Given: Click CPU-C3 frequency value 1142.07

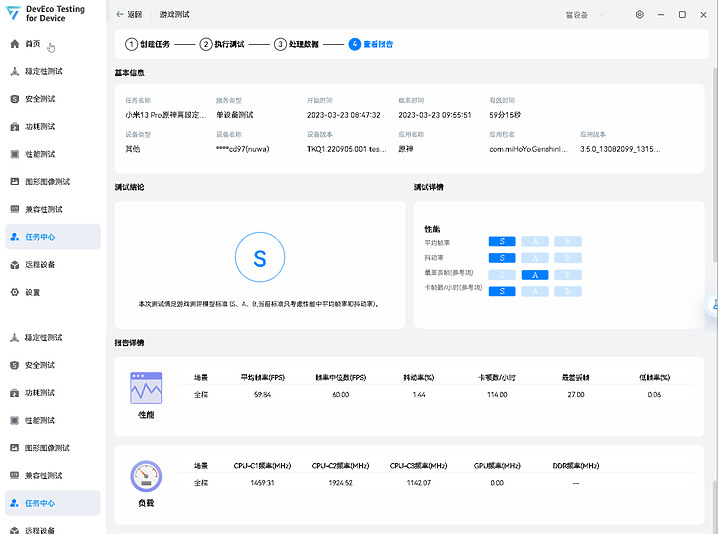Looking at the screenshot, I should [x=419, y=483].
